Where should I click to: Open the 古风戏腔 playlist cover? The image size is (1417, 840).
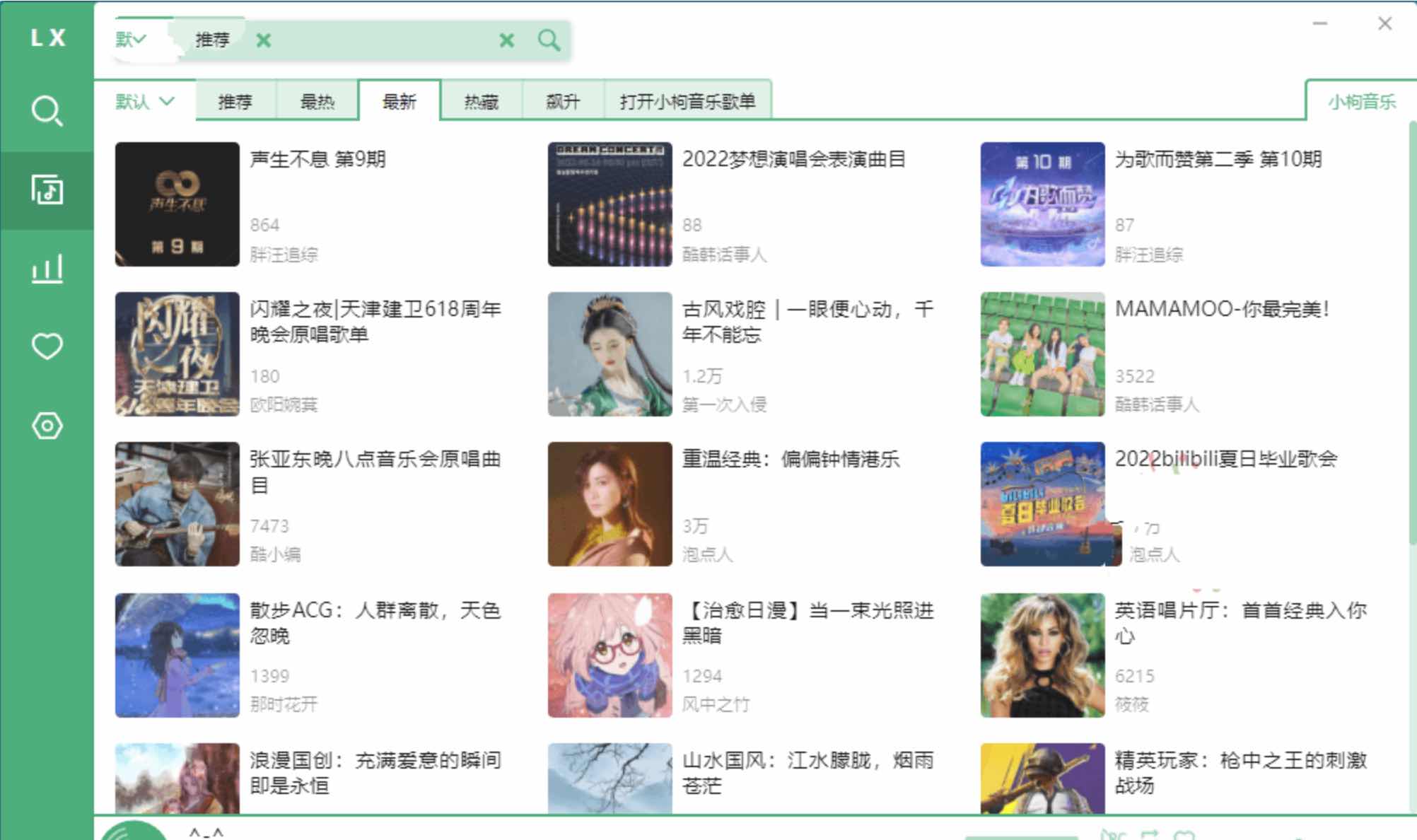tap(610, 354)
